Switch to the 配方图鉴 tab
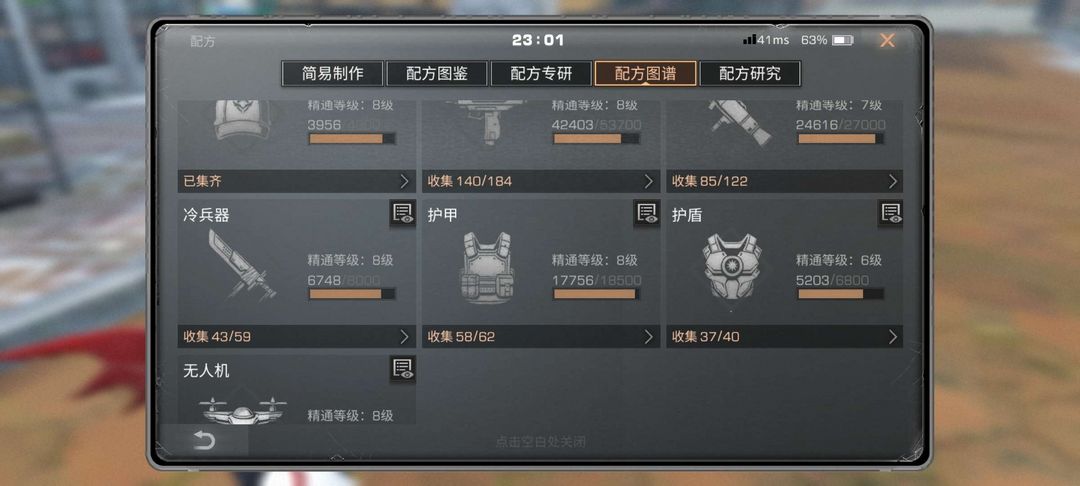The height and width of the screenshot is (486, 1080). tap(437, 74)
